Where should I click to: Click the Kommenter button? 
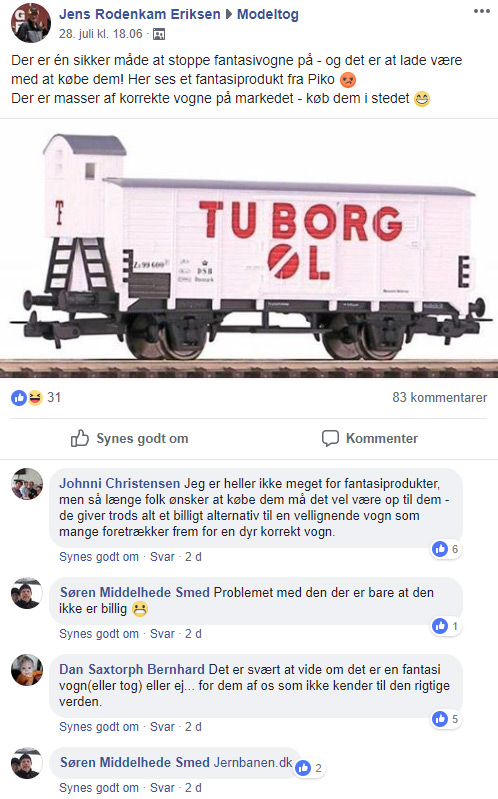point(370,438)
